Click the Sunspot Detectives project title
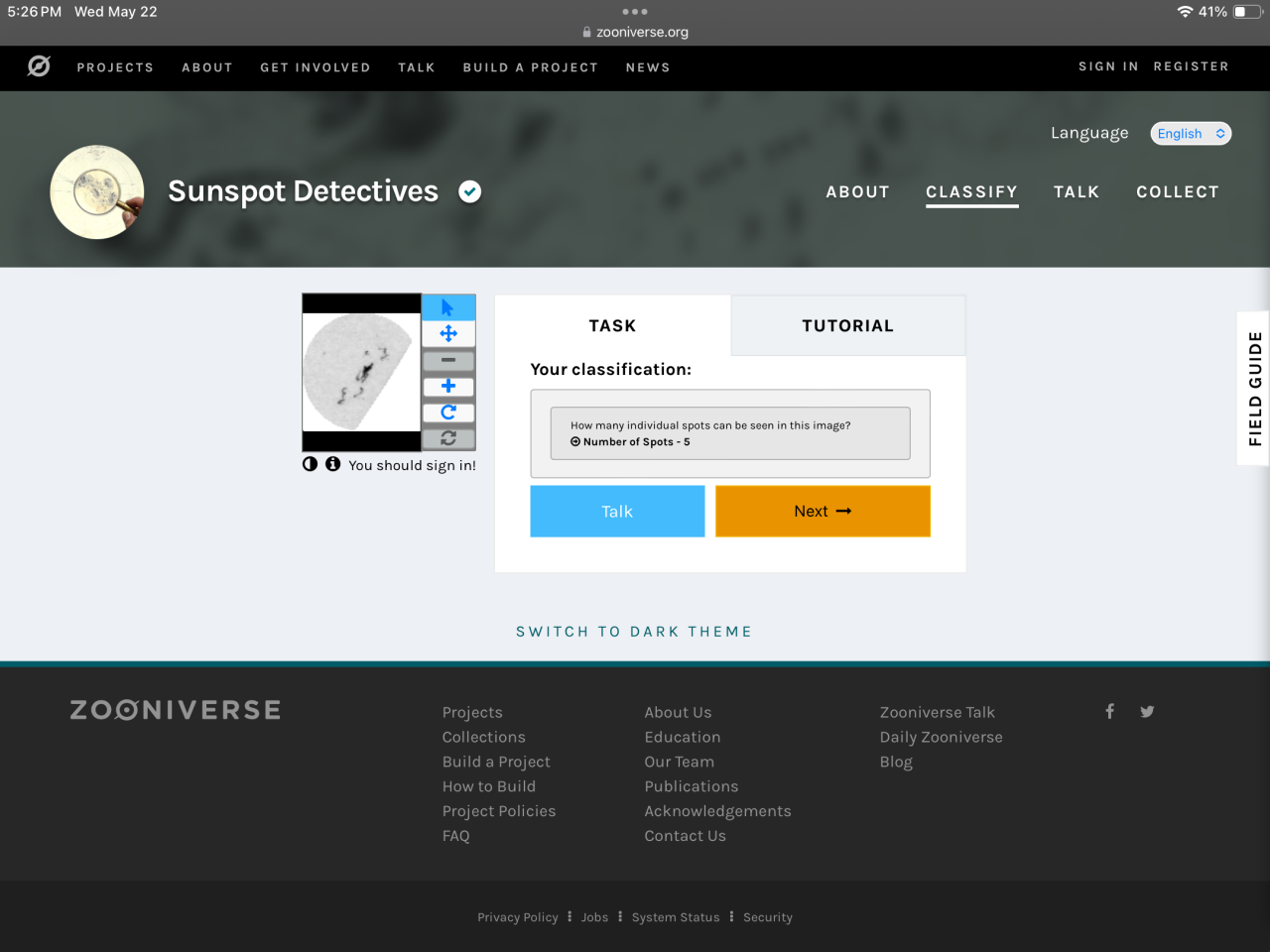The image size is (1270, 952). pyautogui.click(x=303, y=191)
